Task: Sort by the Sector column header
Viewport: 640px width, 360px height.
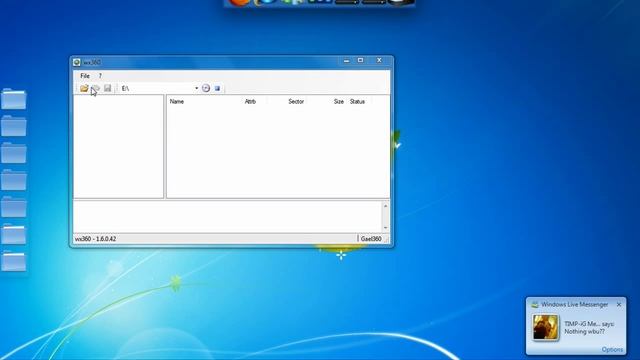Action: tap(296, 102)
